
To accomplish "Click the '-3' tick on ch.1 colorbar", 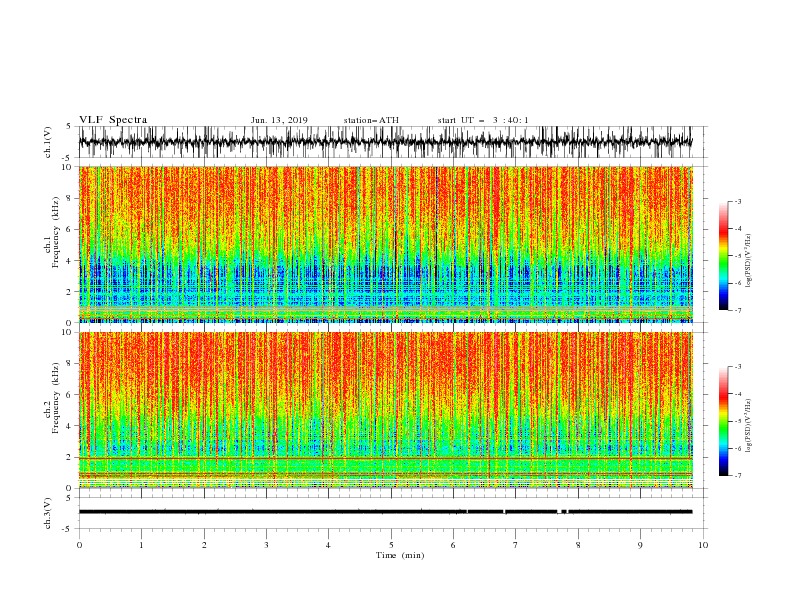I will (737, 202).
